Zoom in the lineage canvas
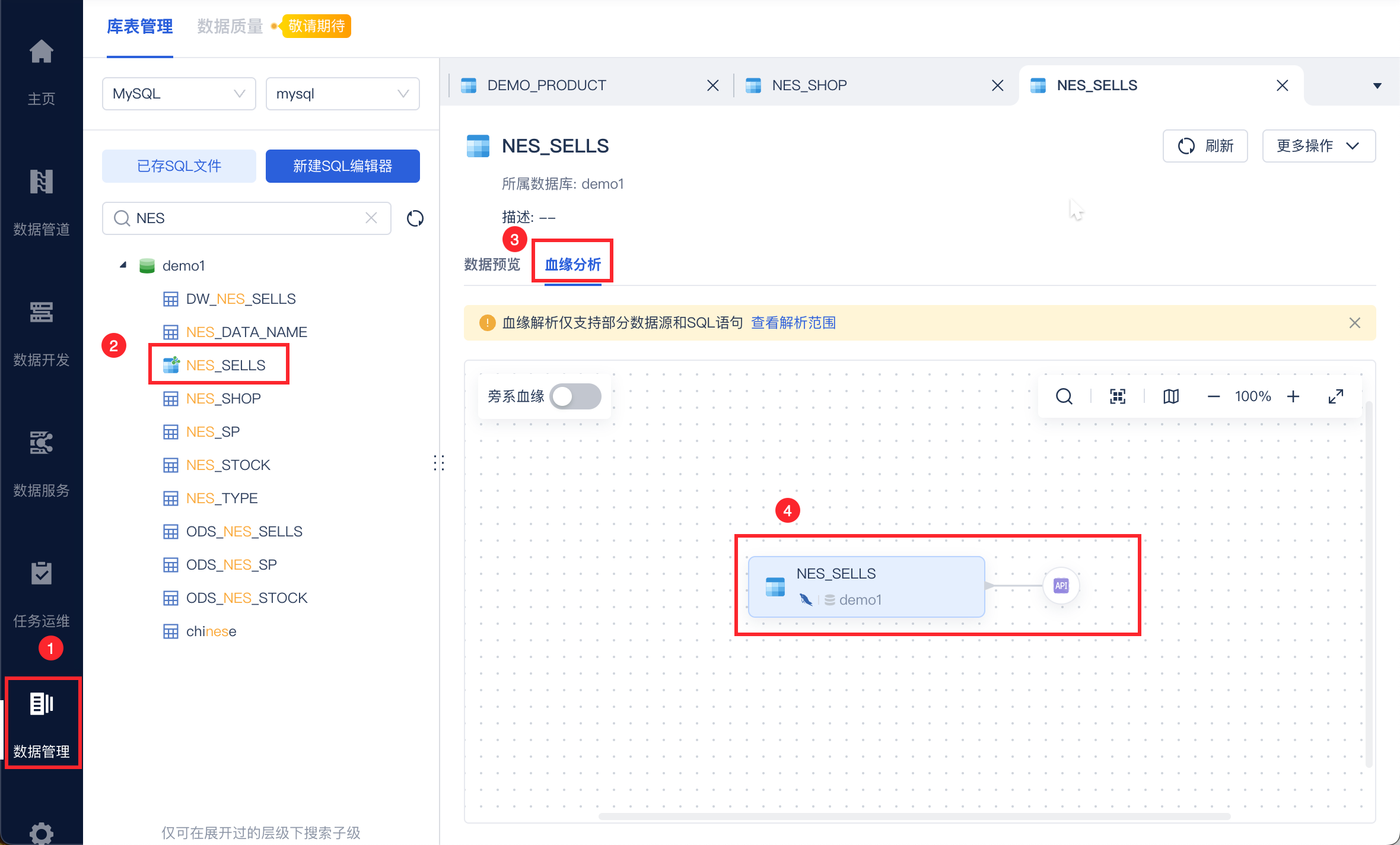This screenshot has height=845, width=1400. [1293, 396]
